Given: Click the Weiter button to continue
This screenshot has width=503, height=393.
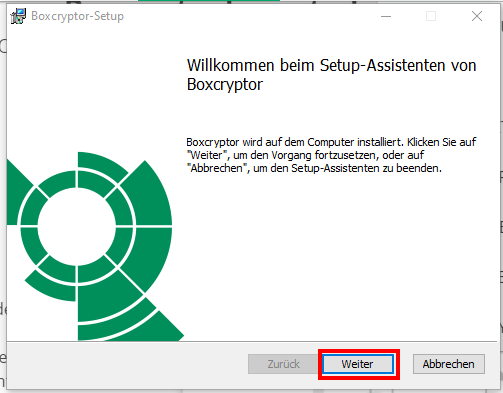Looking at the screenshot, I should click(x=358, y=364).
